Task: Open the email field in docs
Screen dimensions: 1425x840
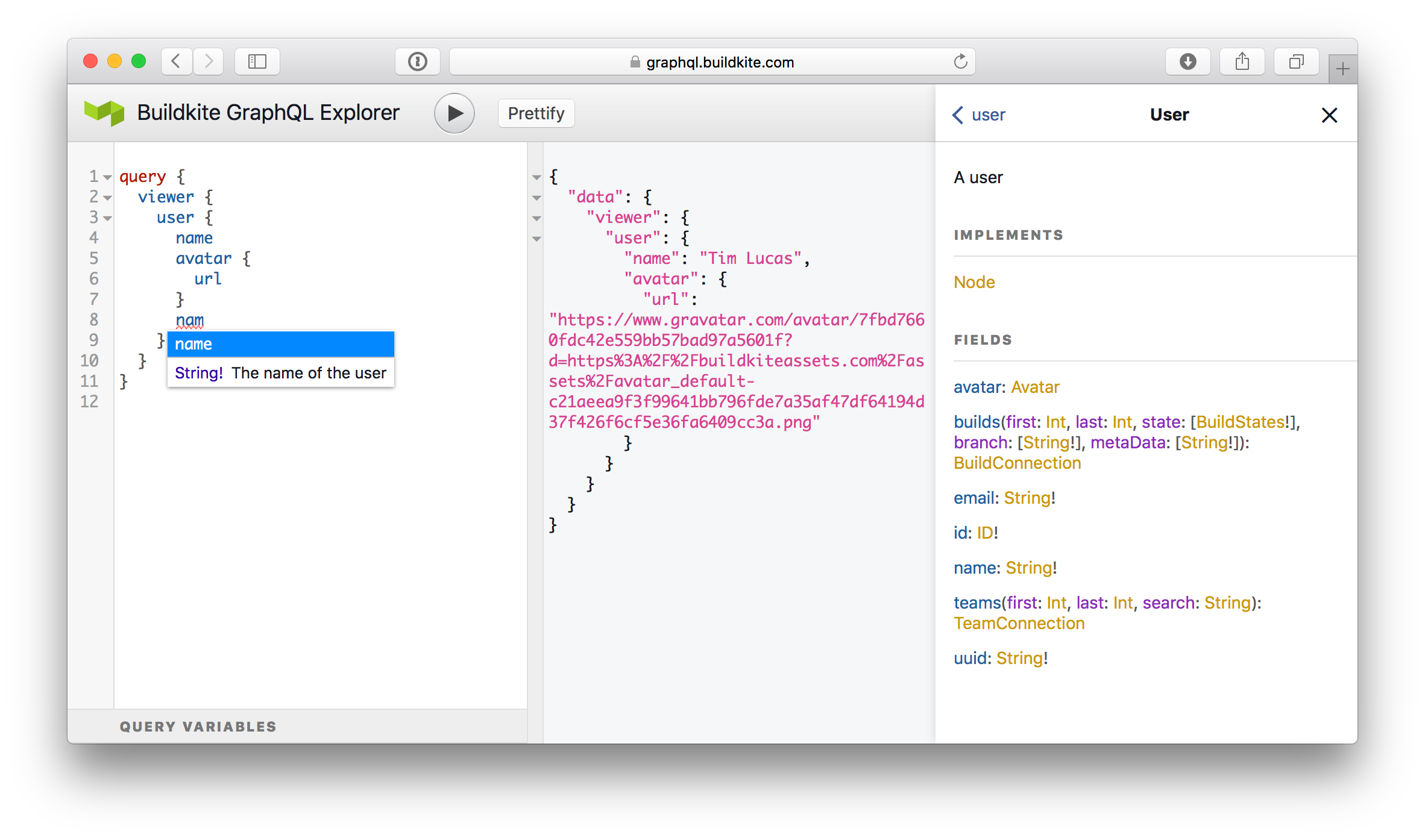Action: pyautogui.click(x=974, y=498)
